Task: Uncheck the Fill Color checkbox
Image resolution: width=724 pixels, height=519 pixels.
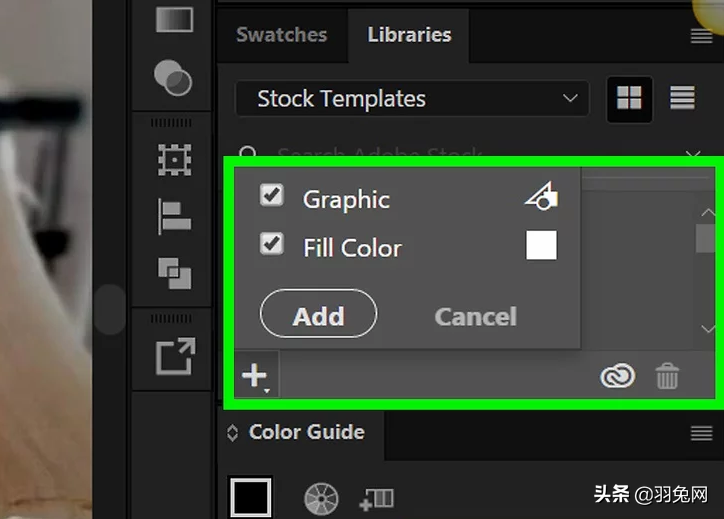Action: 271,244
